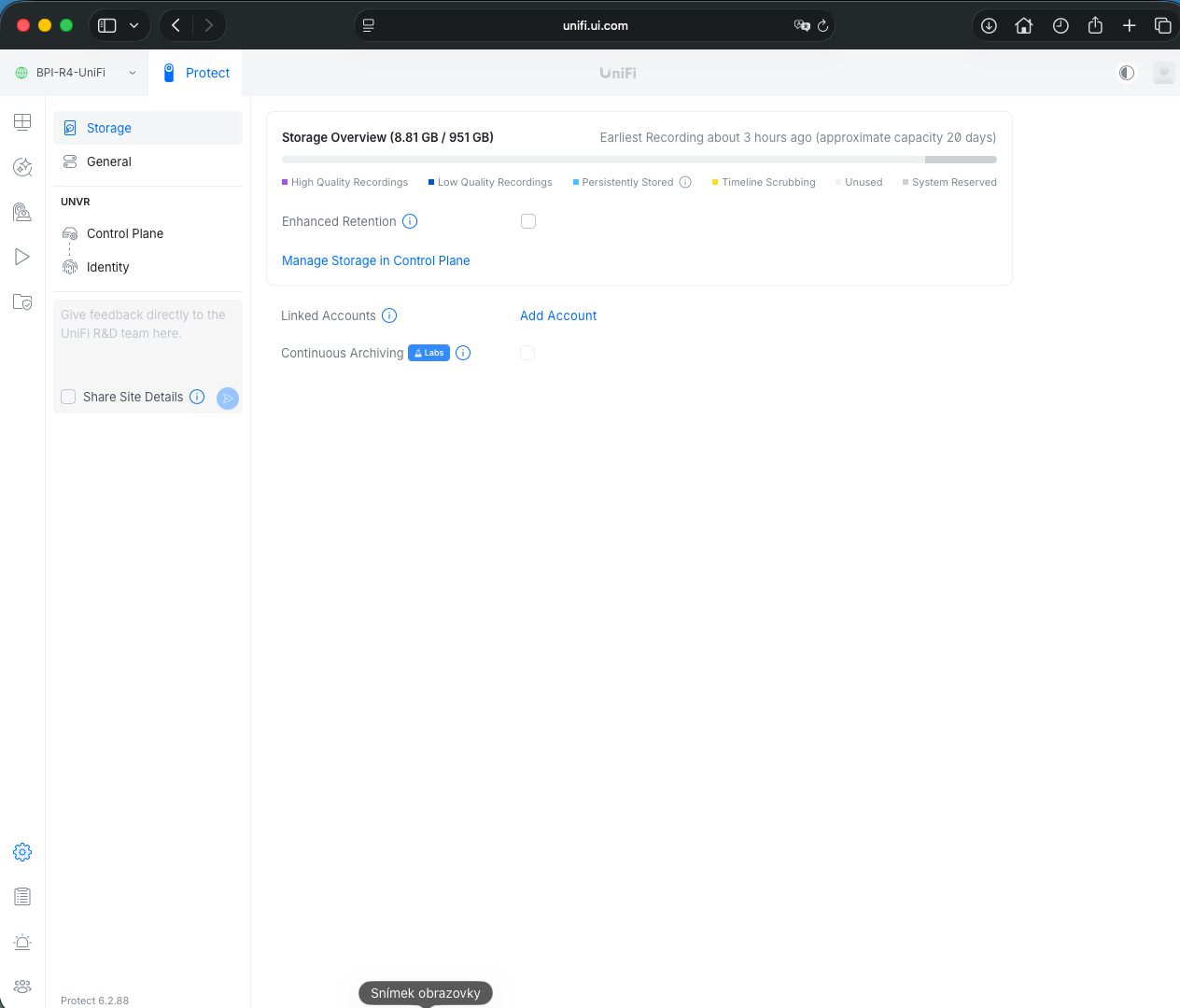Open the users group icon at bottom
1180x1008 pixels.
coord(22,987)
